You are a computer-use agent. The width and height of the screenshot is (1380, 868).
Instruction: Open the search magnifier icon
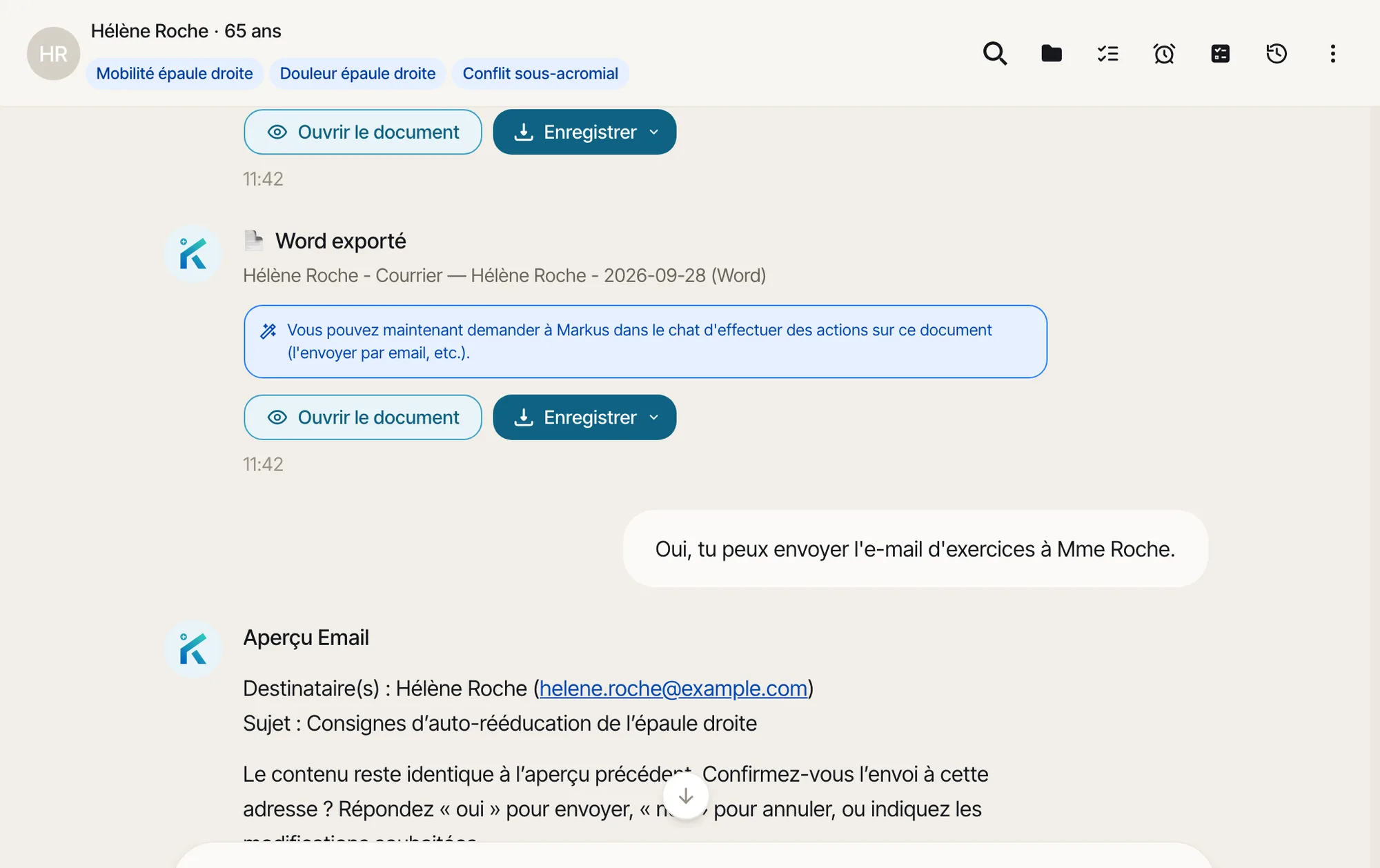(x=994, y=54)
